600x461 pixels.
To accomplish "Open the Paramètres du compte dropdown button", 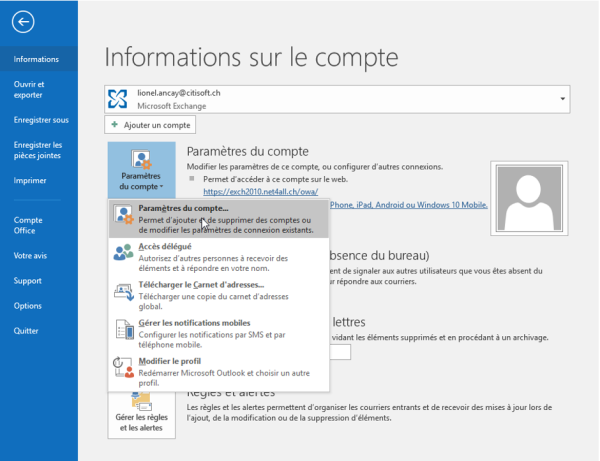I will point(142,169).
